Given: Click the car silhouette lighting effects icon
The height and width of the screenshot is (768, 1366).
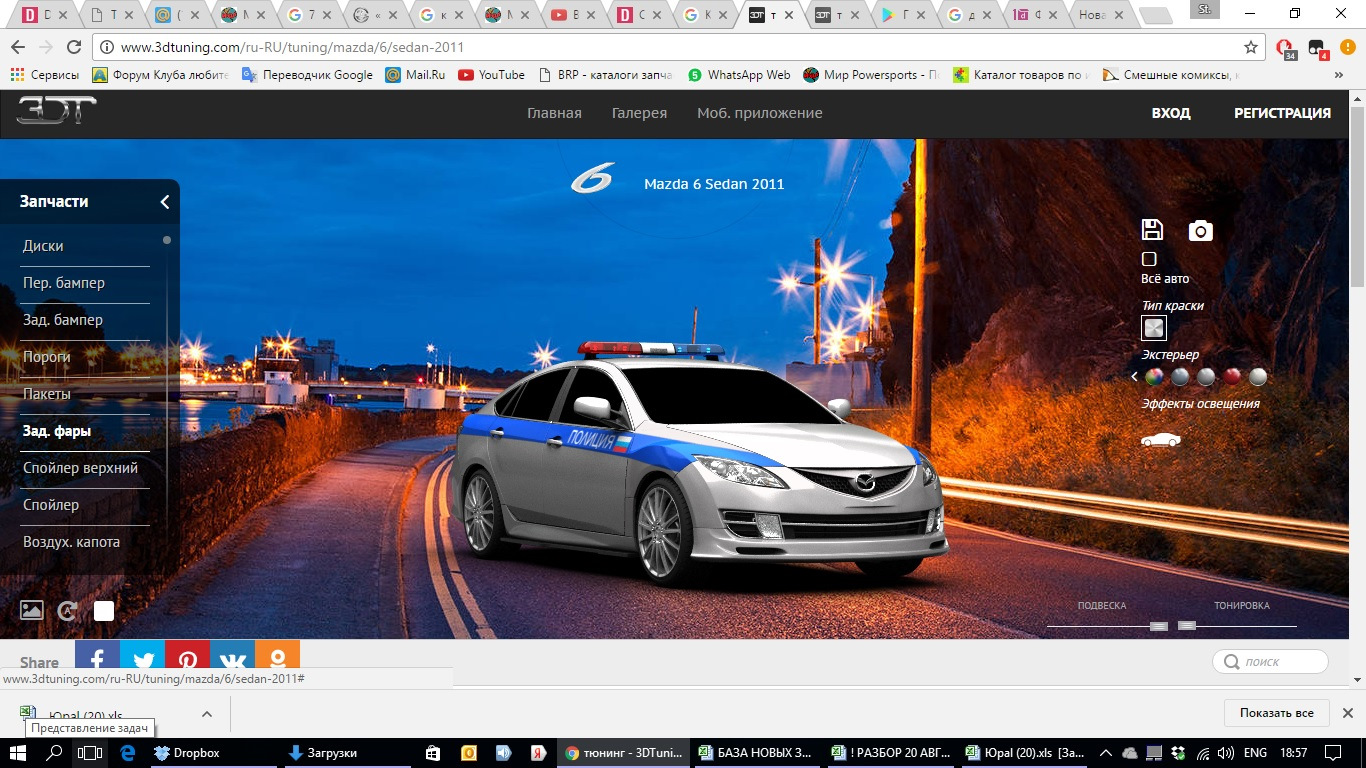Looking at the screenshot, I should click(x=1160, y=440).
